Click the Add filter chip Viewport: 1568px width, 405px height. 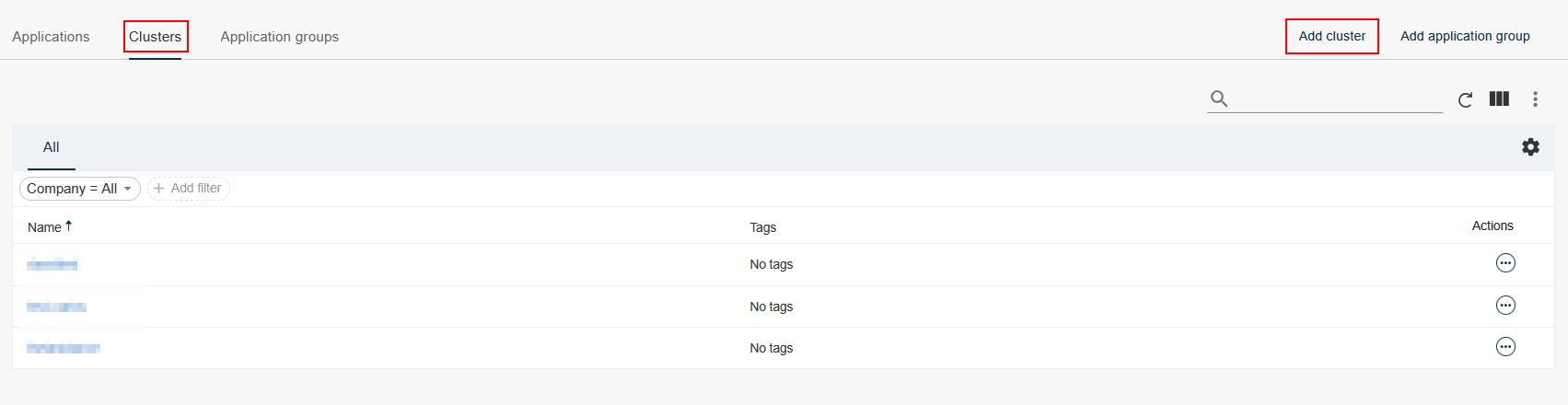(x=188, y=189)
